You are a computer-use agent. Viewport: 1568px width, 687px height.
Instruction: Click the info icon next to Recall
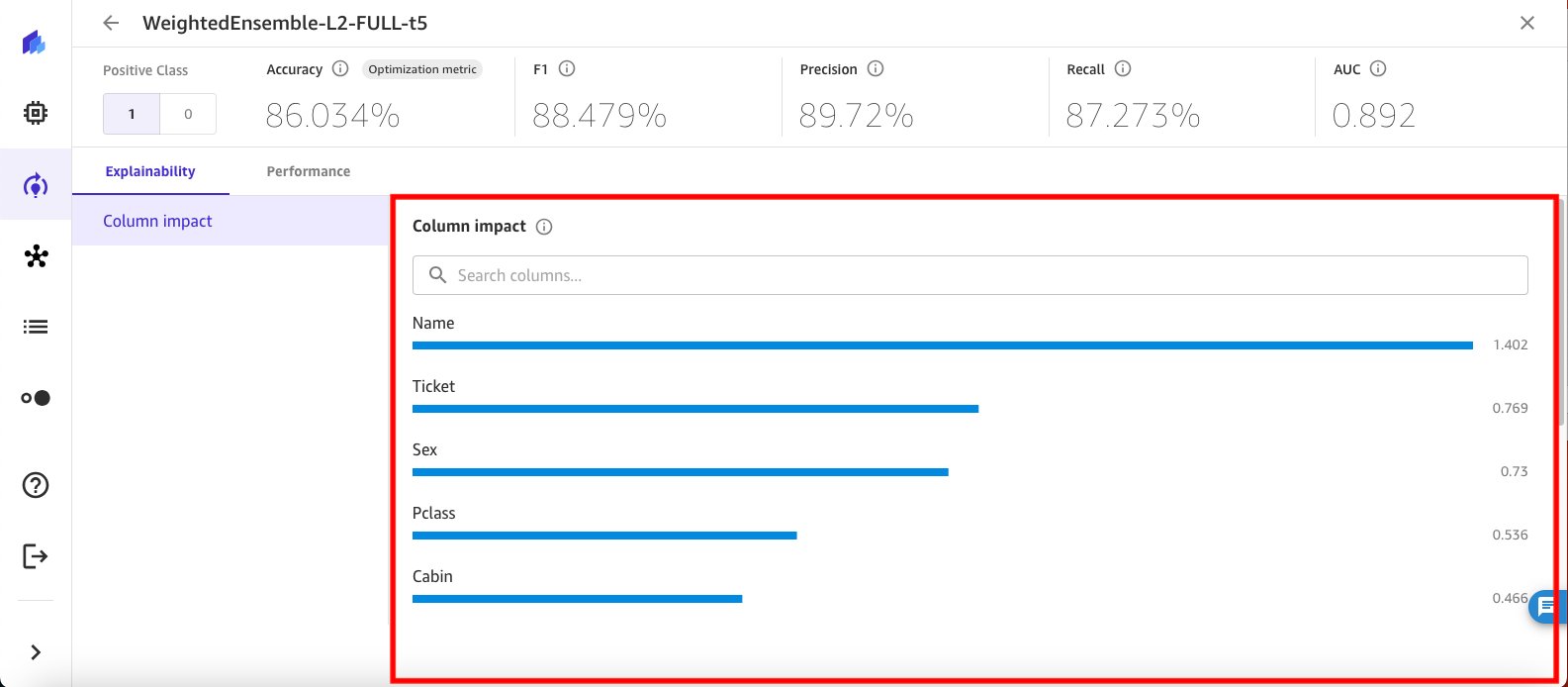click(1123, 69)
